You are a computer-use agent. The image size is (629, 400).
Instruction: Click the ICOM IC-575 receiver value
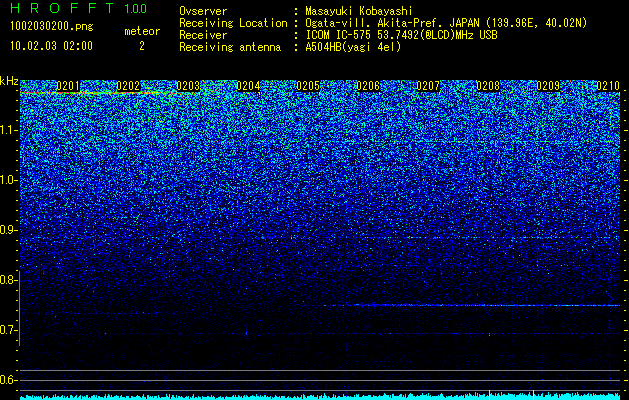[401, 35]
